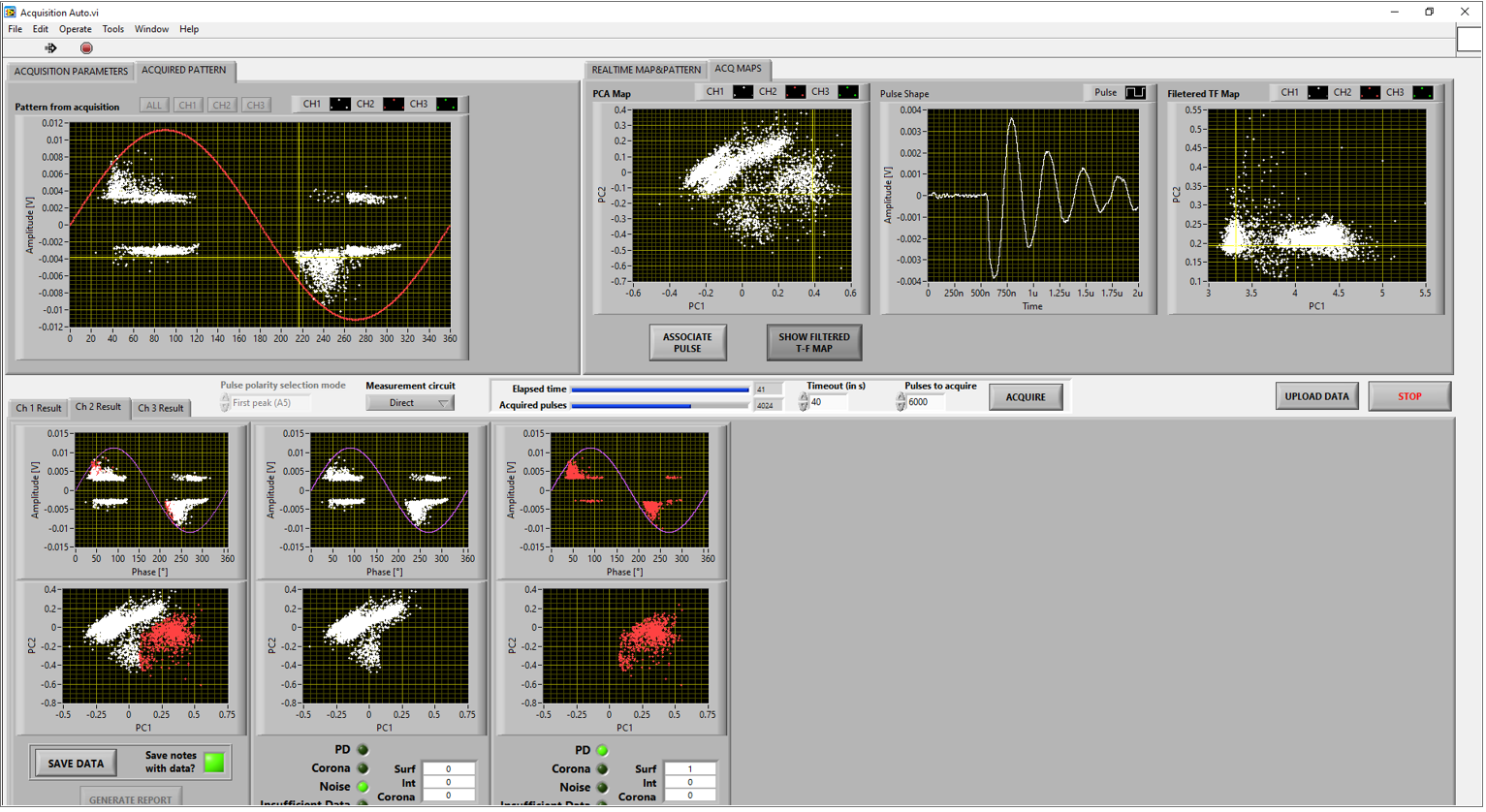This screenshot has width=1486, height=812.
Task: Click the PD indicator LED in third result column
Action: tap(603, 751)
